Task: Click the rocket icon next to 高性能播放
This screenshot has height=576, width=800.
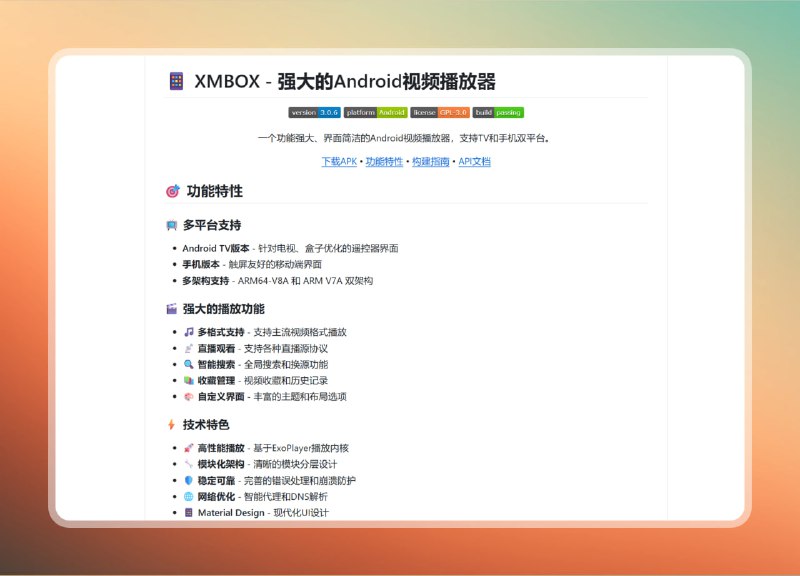Action: click(189, 448)
